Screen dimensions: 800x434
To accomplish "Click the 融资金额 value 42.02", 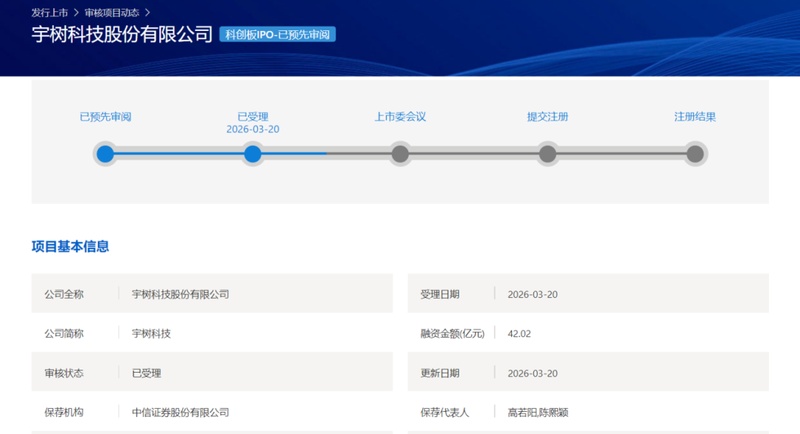I will click(x=519, y=334).
